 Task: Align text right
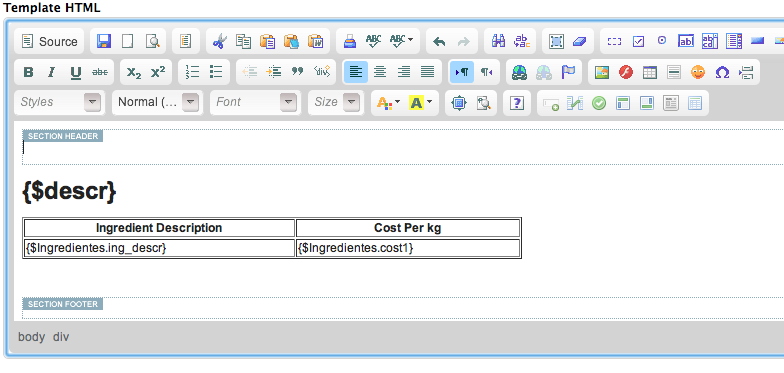(x=404, y=72)
